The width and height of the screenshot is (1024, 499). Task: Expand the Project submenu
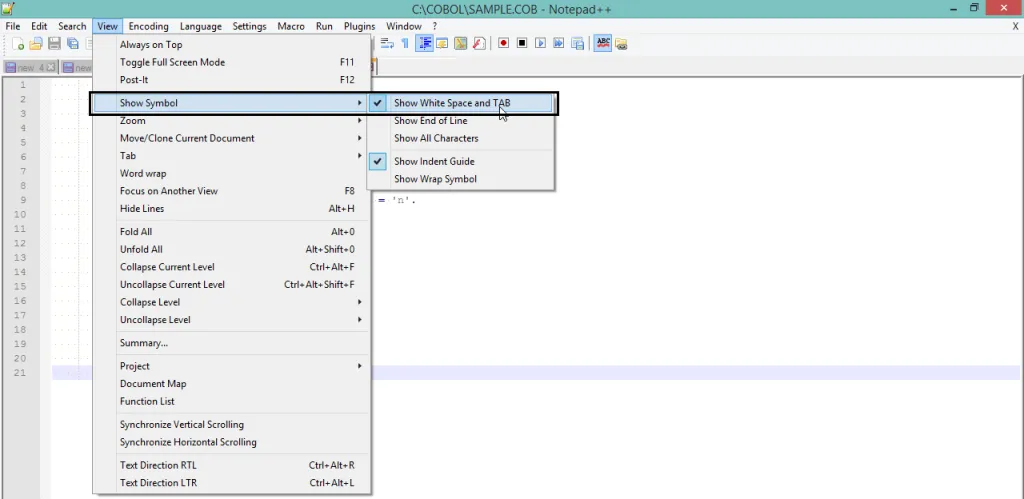pos(232,366)
